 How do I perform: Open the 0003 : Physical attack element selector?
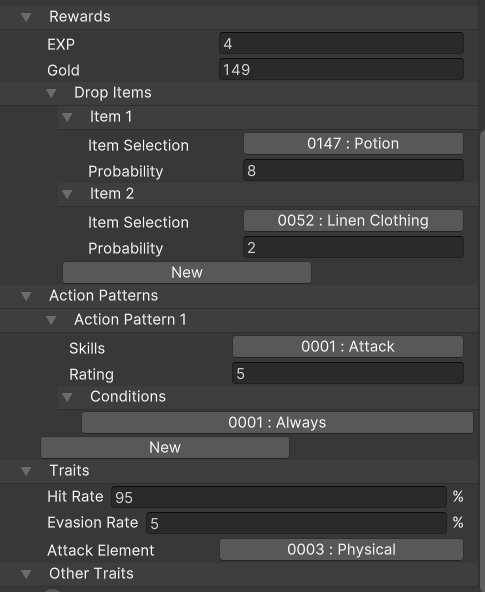coord(341,550)
